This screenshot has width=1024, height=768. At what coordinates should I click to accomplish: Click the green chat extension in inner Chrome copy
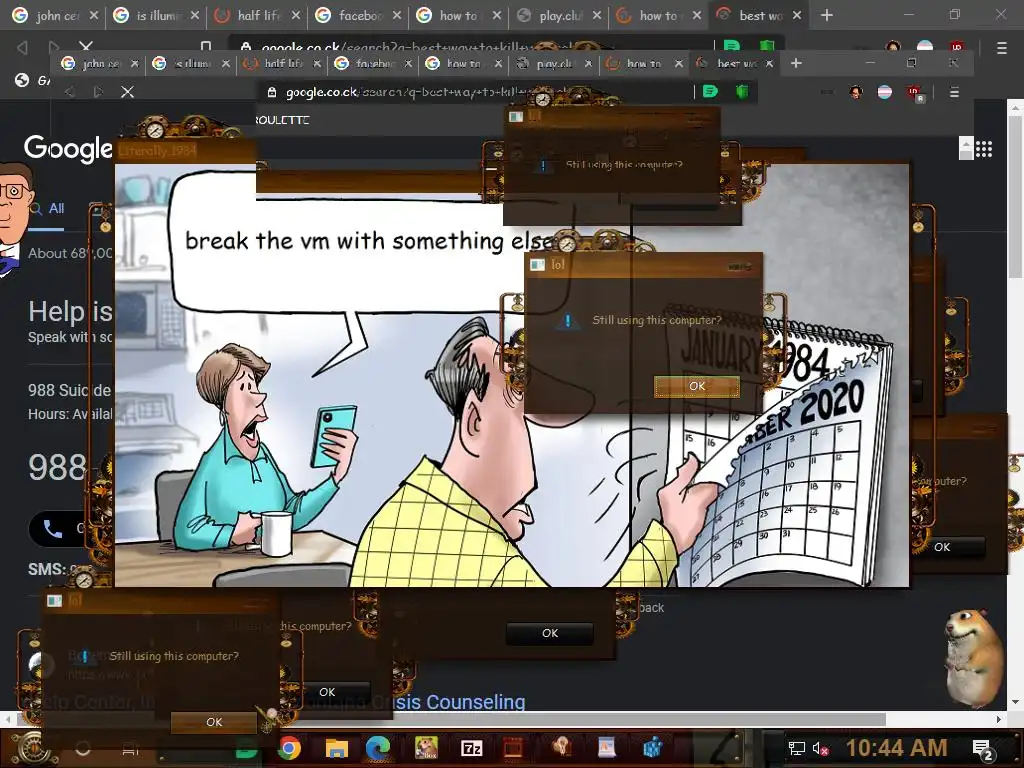pos(711,91)
